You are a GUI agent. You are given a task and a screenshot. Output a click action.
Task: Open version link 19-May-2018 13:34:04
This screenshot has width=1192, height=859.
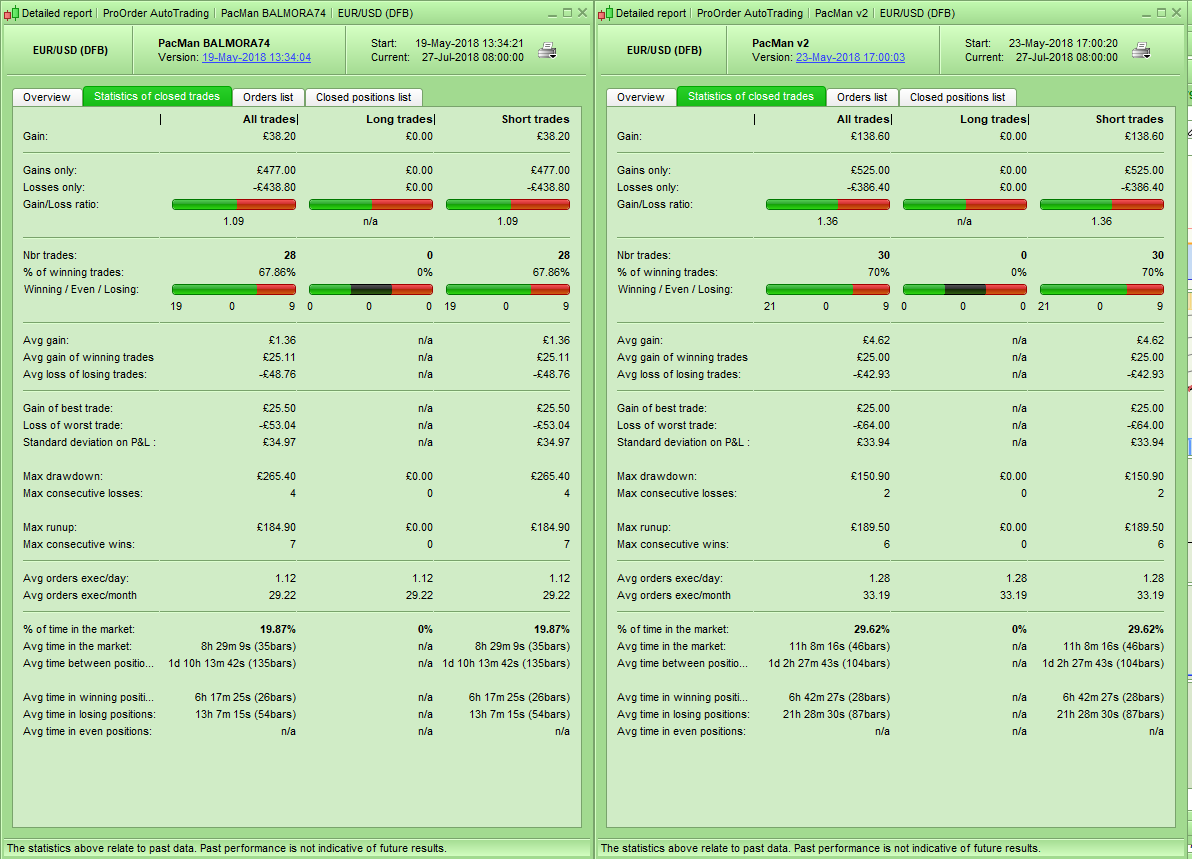(256, 58)
